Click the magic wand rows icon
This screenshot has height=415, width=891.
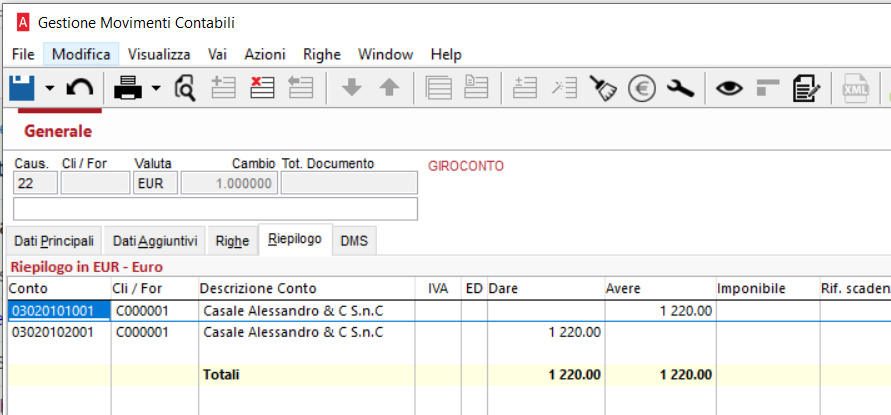tap(564, 88)
